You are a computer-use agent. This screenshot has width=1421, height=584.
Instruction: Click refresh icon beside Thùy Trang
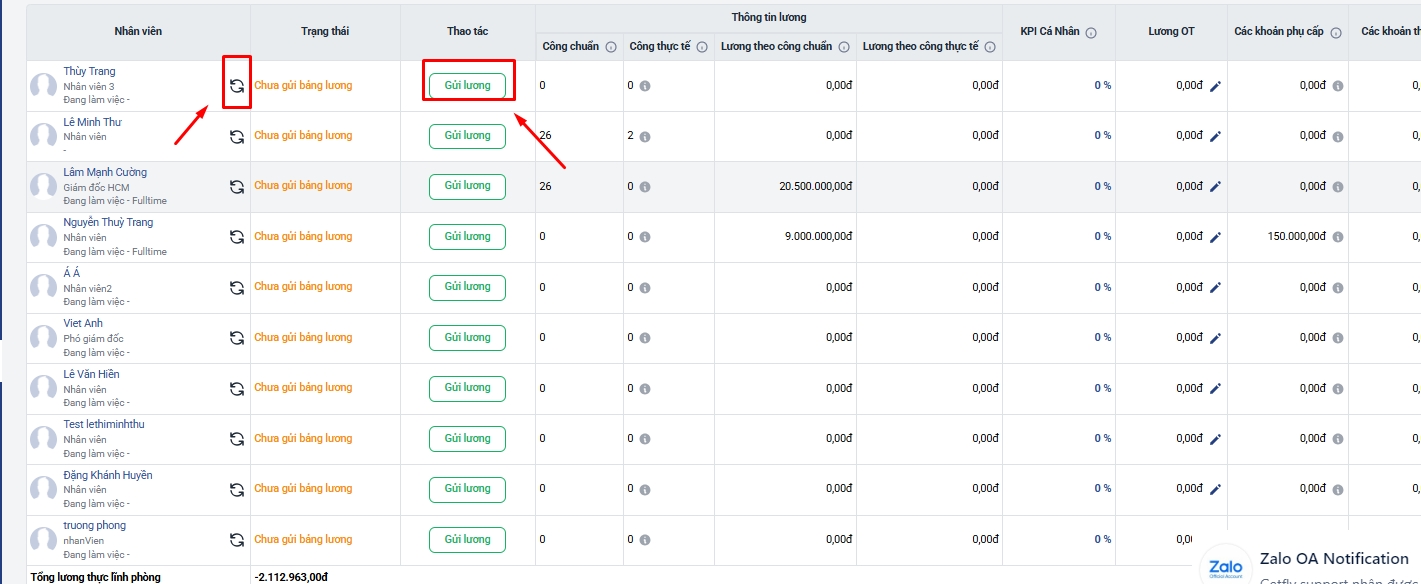pos(237,86)
